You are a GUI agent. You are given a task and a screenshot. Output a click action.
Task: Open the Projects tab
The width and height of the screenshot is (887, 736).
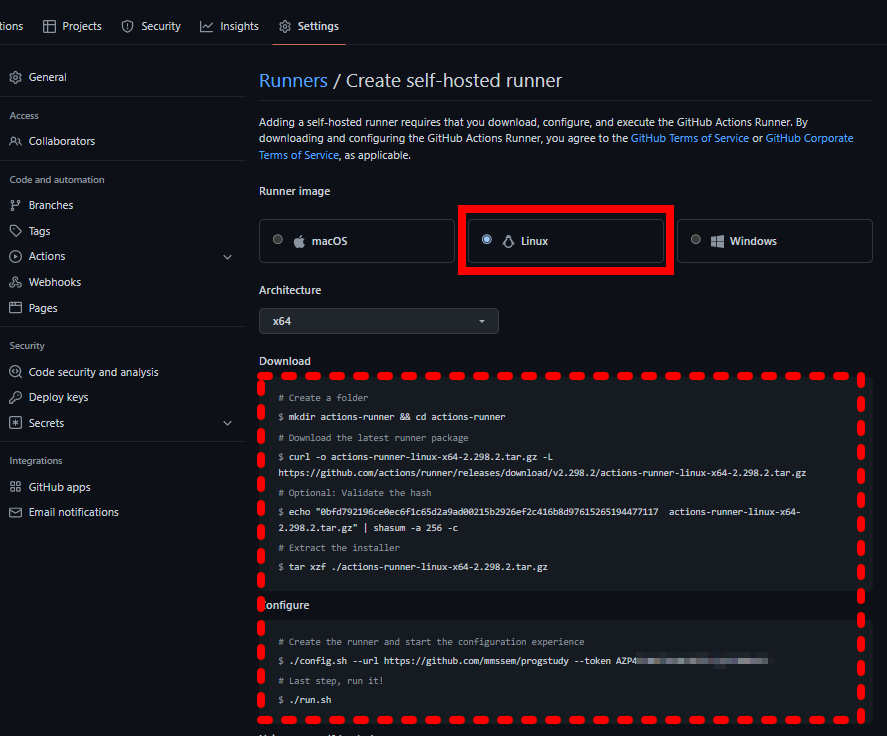pyautogui.click(x=72, y=27)
